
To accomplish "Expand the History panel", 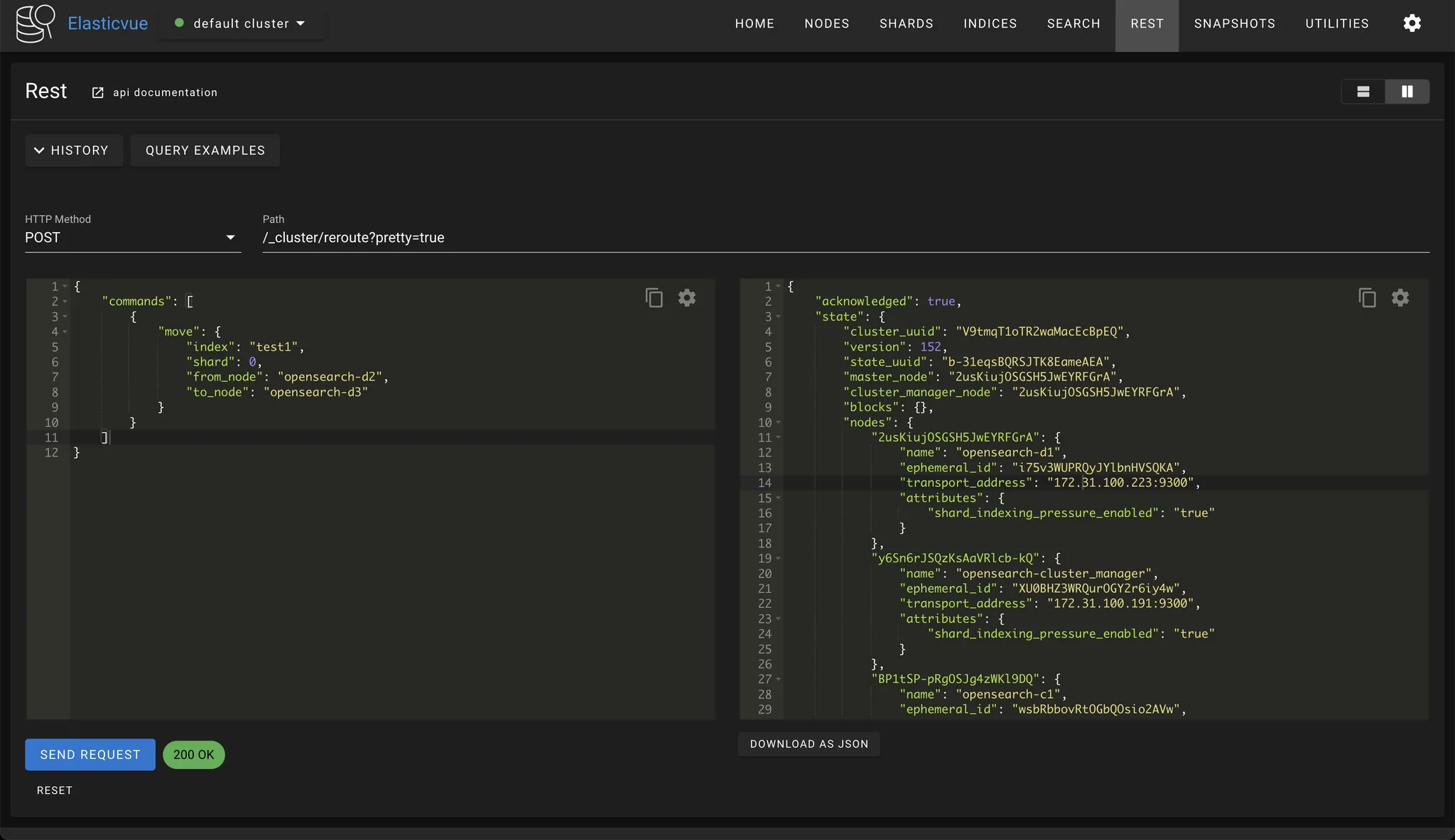I will click(73, 151).
